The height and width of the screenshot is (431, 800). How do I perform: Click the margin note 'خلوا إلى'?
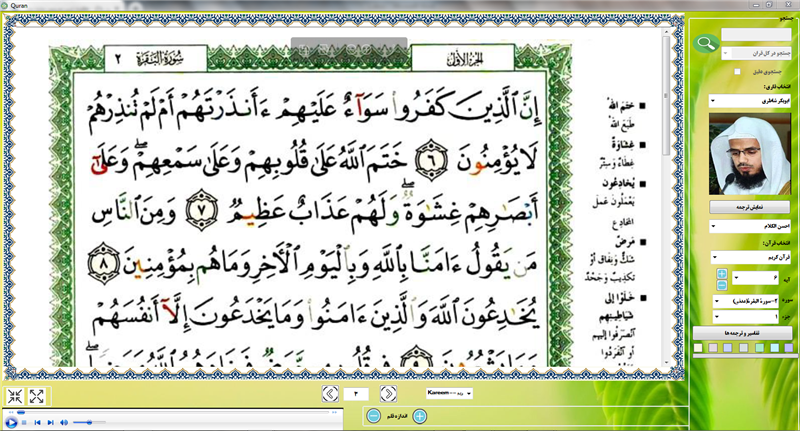[619, 298]
